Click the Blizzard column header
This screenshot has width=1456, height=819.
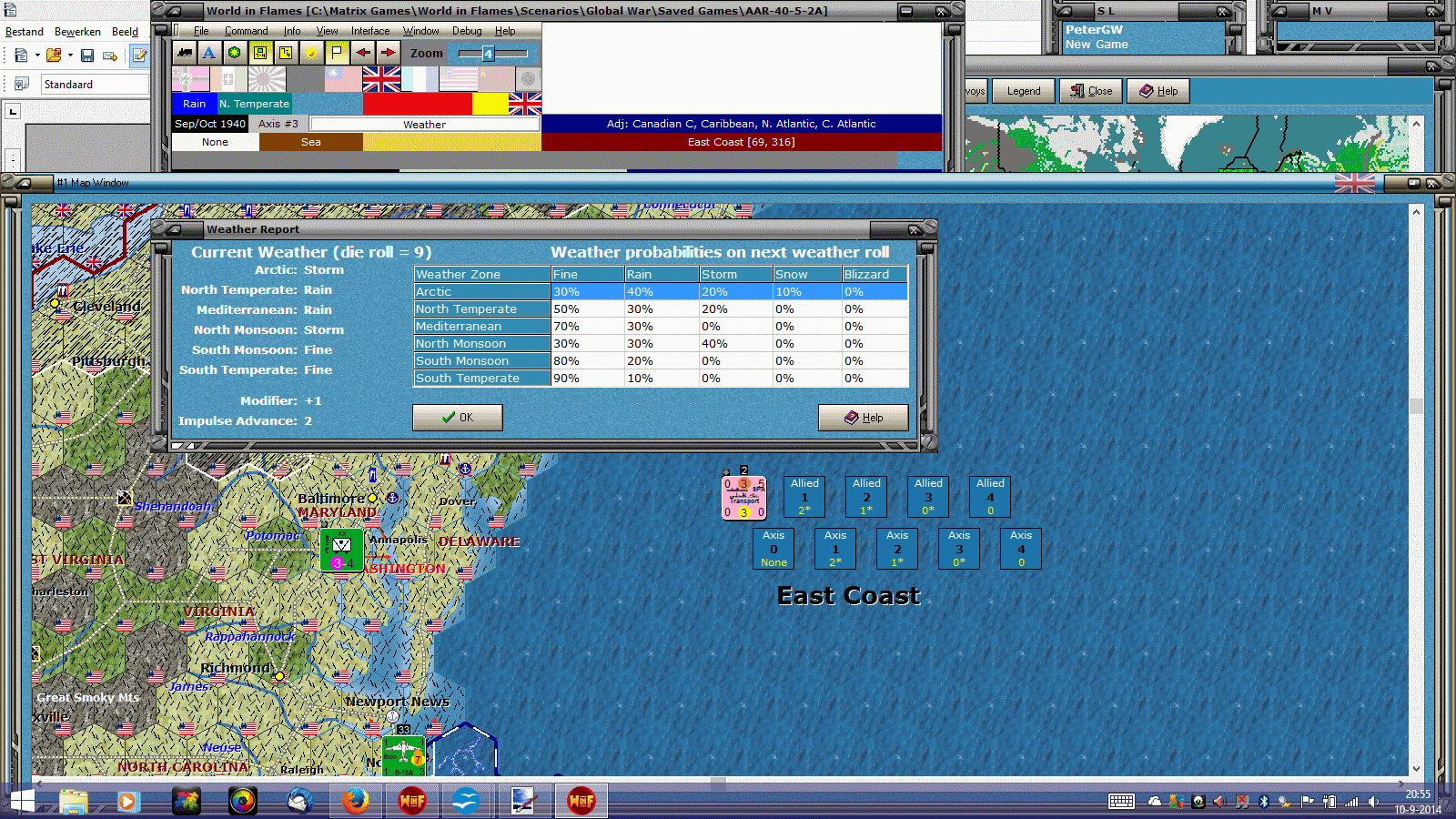[x=875, y=275]
